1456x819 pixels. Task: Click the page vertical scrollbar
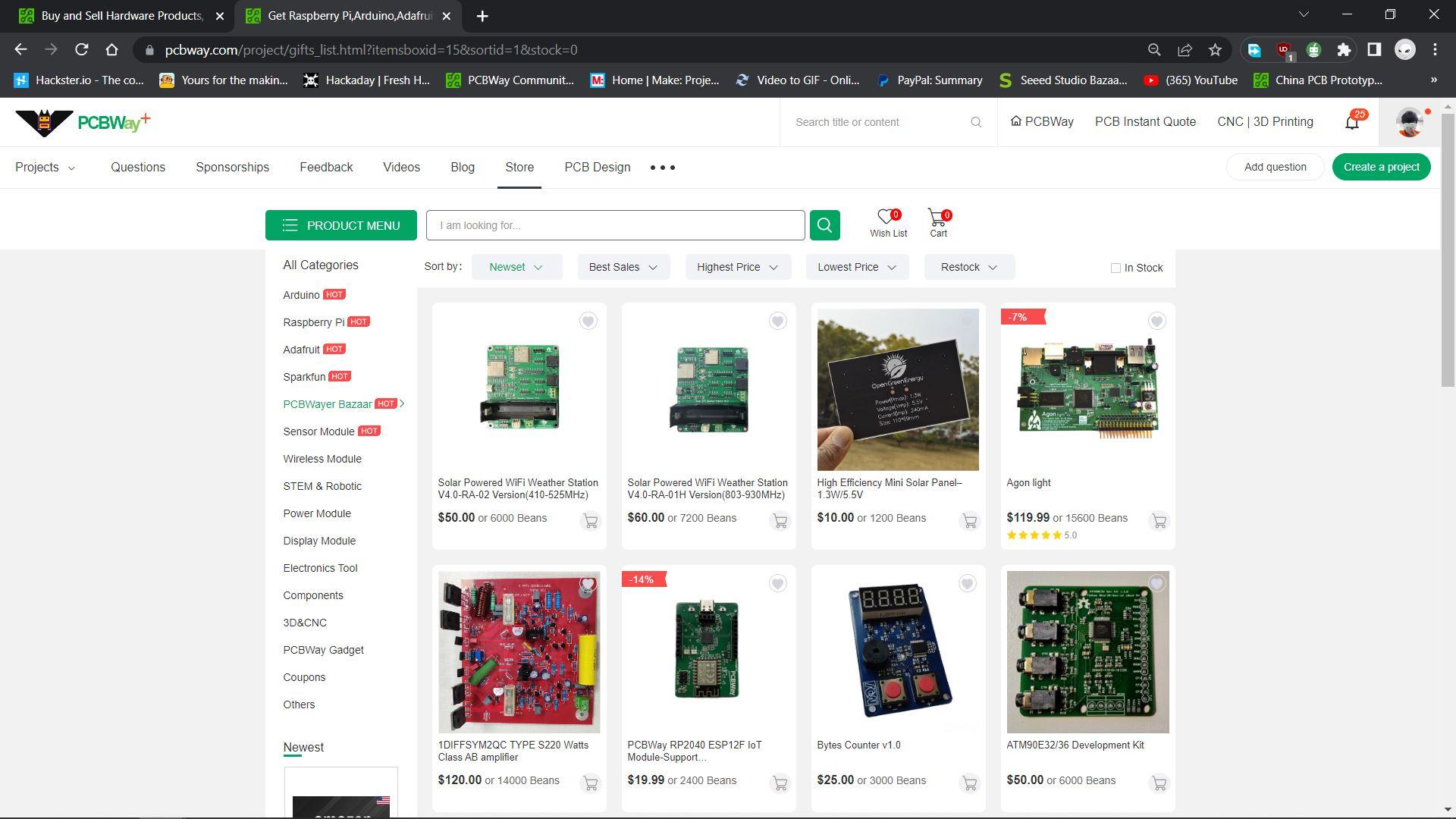click(x=1447, y=250)
